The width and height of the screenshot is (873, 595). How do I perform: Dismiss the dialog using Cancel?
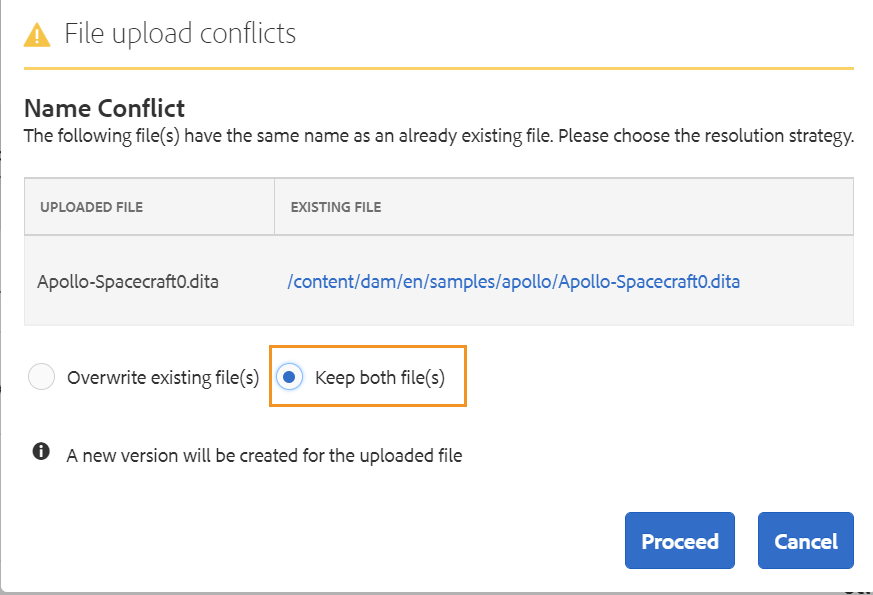pyautogui.click(x=805, y=540)
